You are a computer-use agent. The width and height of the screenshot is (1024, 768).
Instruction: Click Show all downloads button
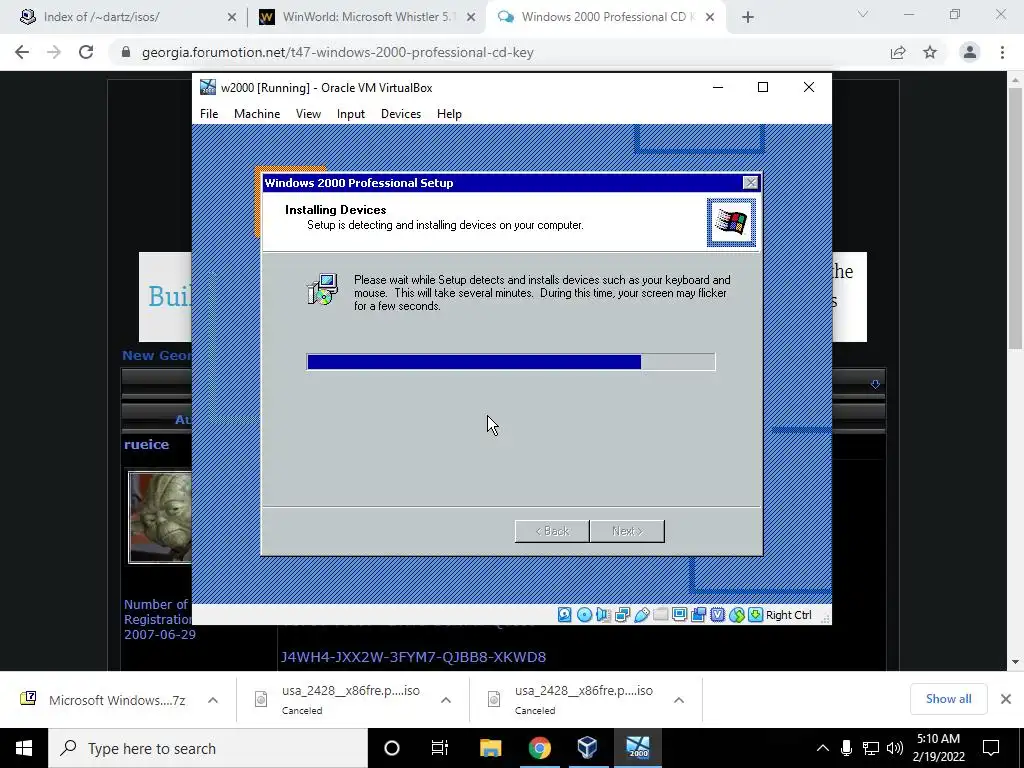tap(948, 699)
